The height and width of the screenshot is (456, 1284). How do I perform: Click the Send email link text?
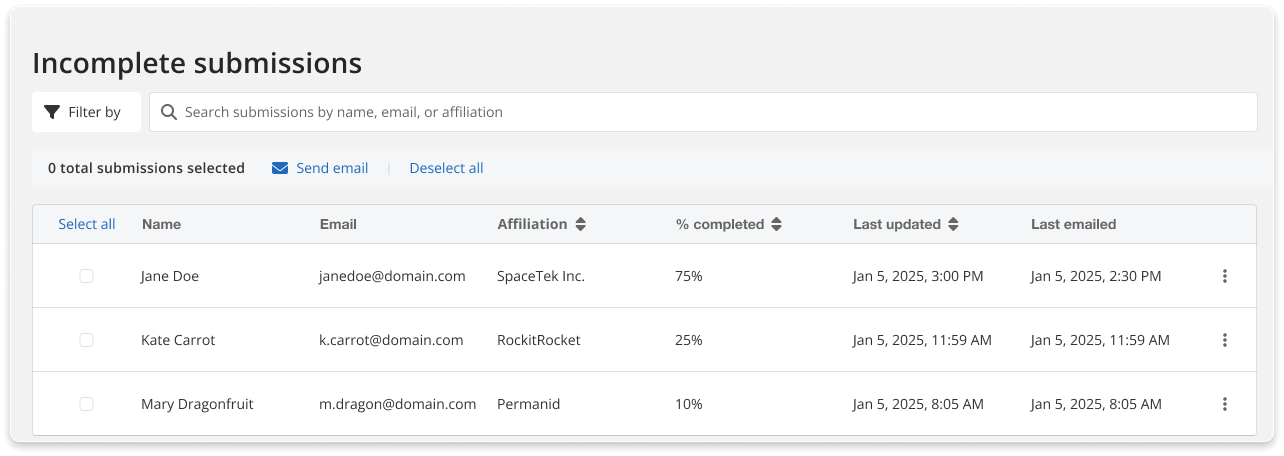(x=332, y=168)
